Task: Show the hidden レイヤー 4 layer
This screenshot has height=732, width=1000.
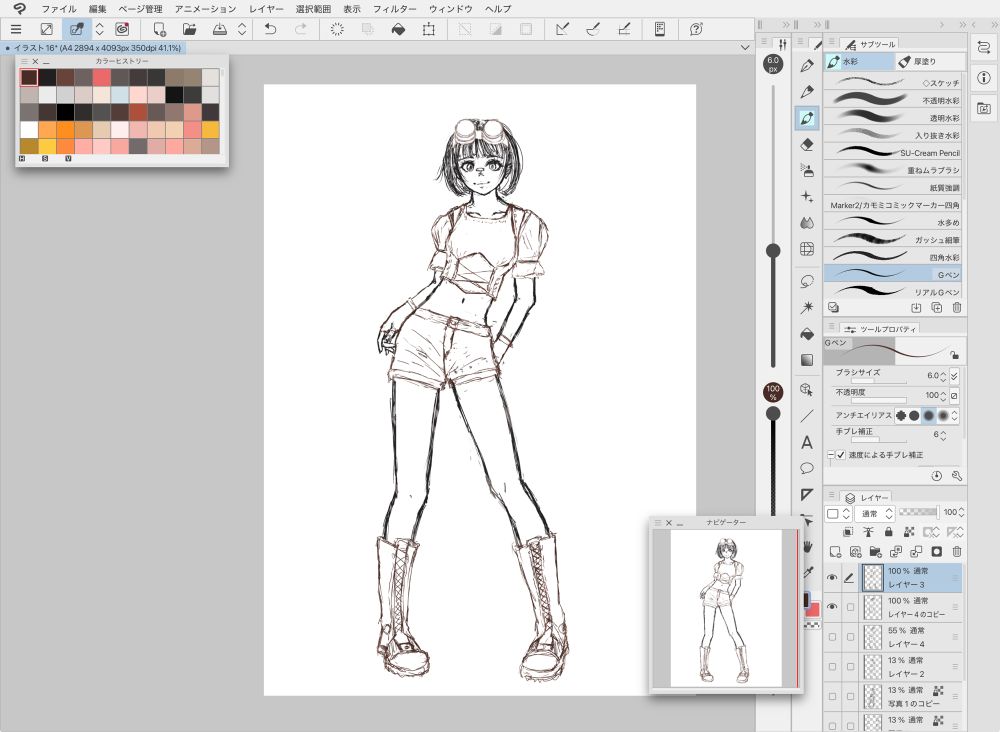Action: (831, 637)
